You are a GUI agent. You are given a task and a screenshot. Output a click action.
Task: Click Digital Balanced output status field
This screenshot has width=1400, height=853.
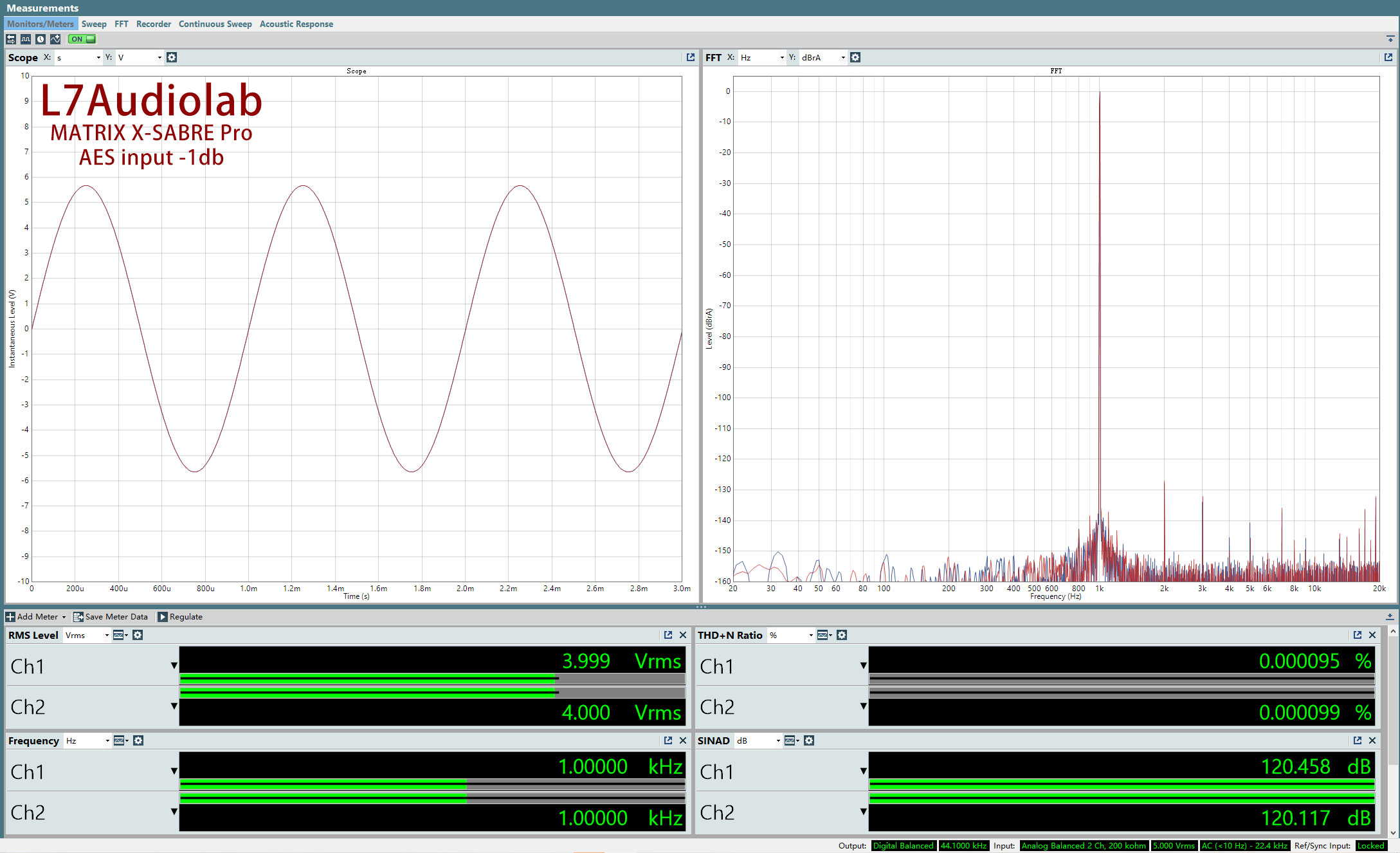[x=903, y=846]
